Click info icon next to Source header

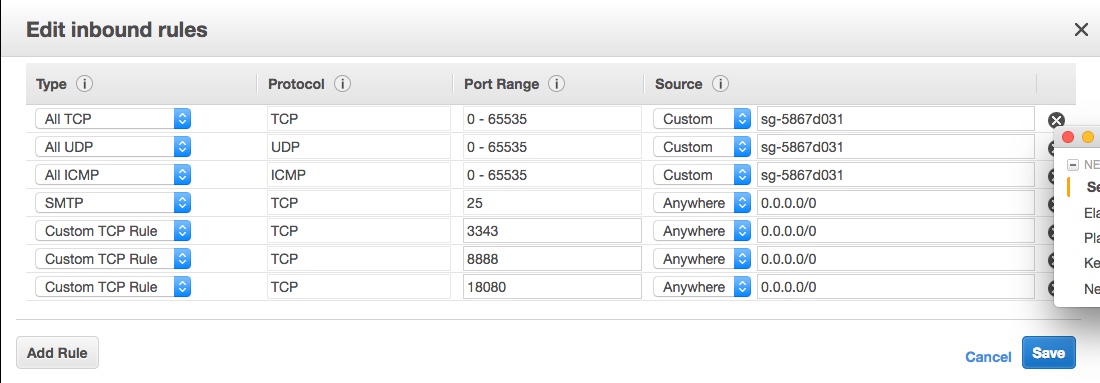tap(720, 84)
